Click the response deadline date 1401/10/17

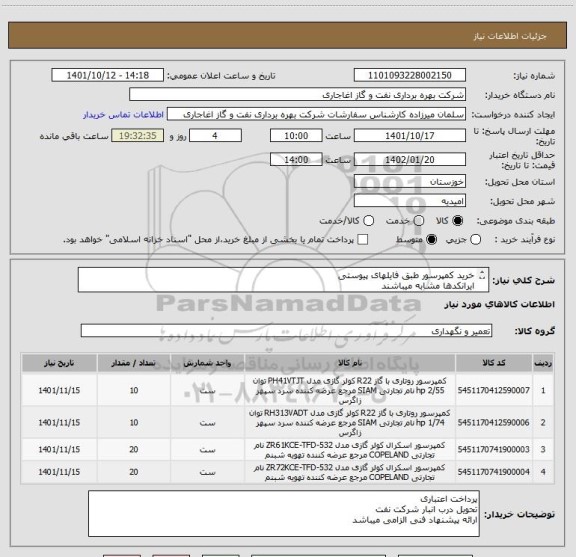point(410,136)
